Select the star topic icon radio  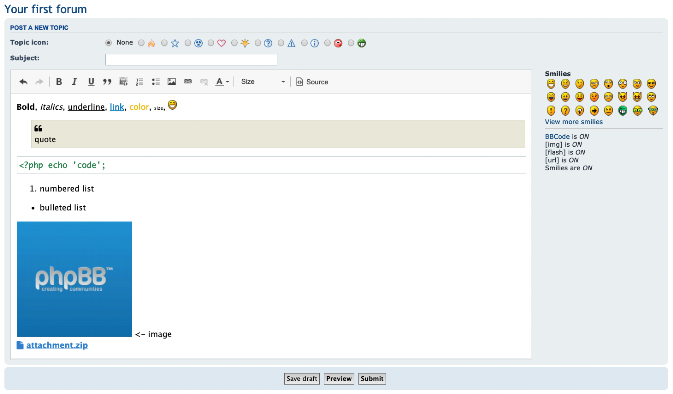164,43
